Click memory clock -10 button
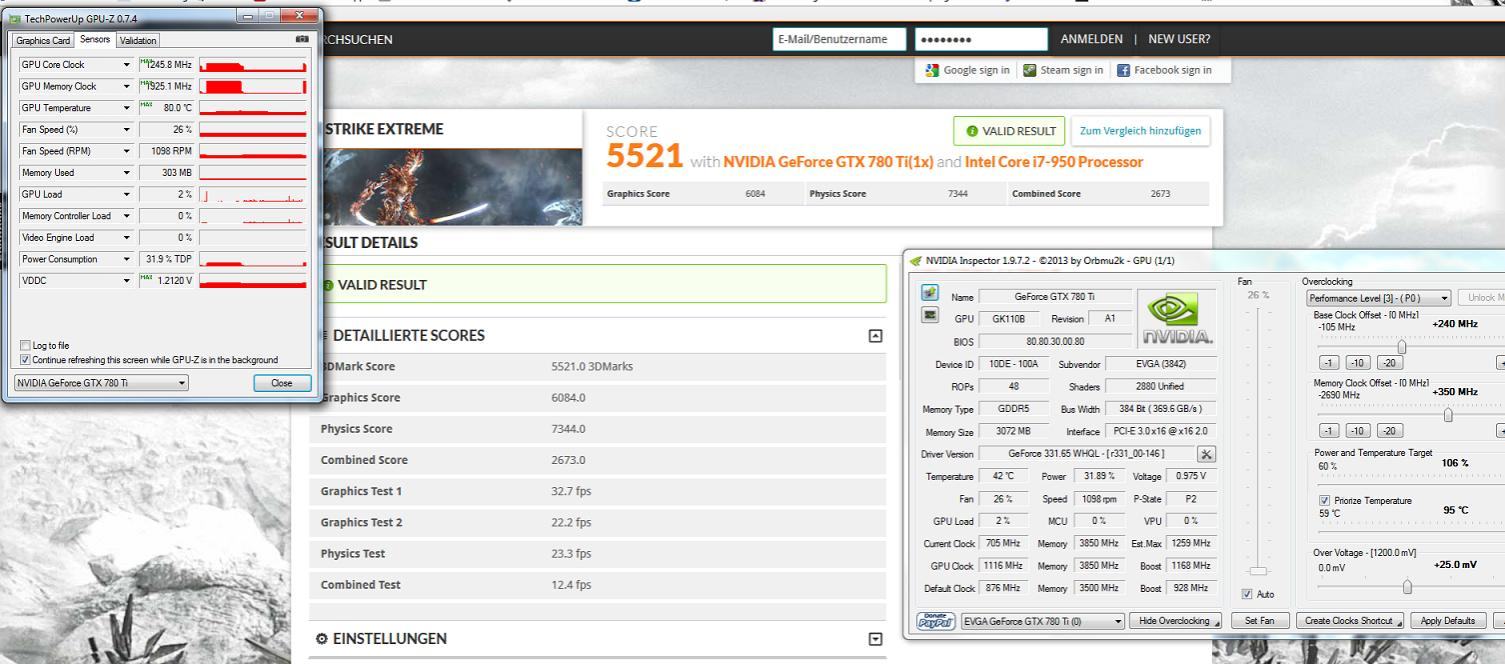The width and height of the screenshot is (1505, 664). coord(1358,430)
